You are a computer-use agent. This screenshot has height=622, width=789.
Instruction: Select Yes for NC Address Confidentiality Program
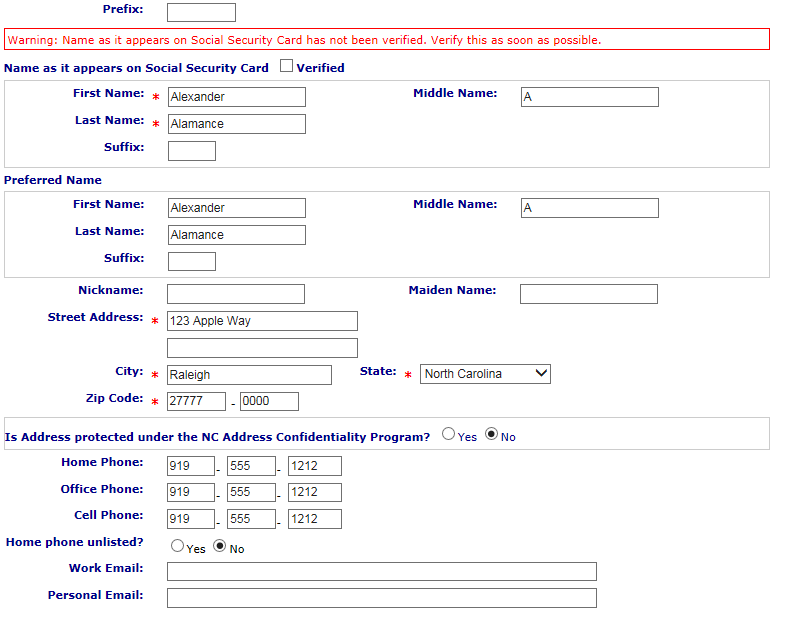coord(449,435)
